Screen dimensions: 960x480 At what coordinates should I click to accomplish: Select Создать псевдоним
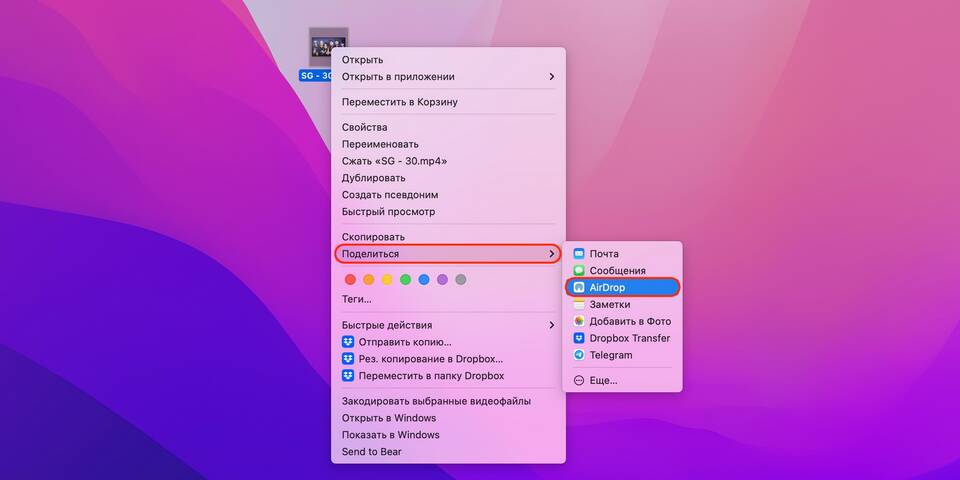pyautogui.click(x=448, y=195)
